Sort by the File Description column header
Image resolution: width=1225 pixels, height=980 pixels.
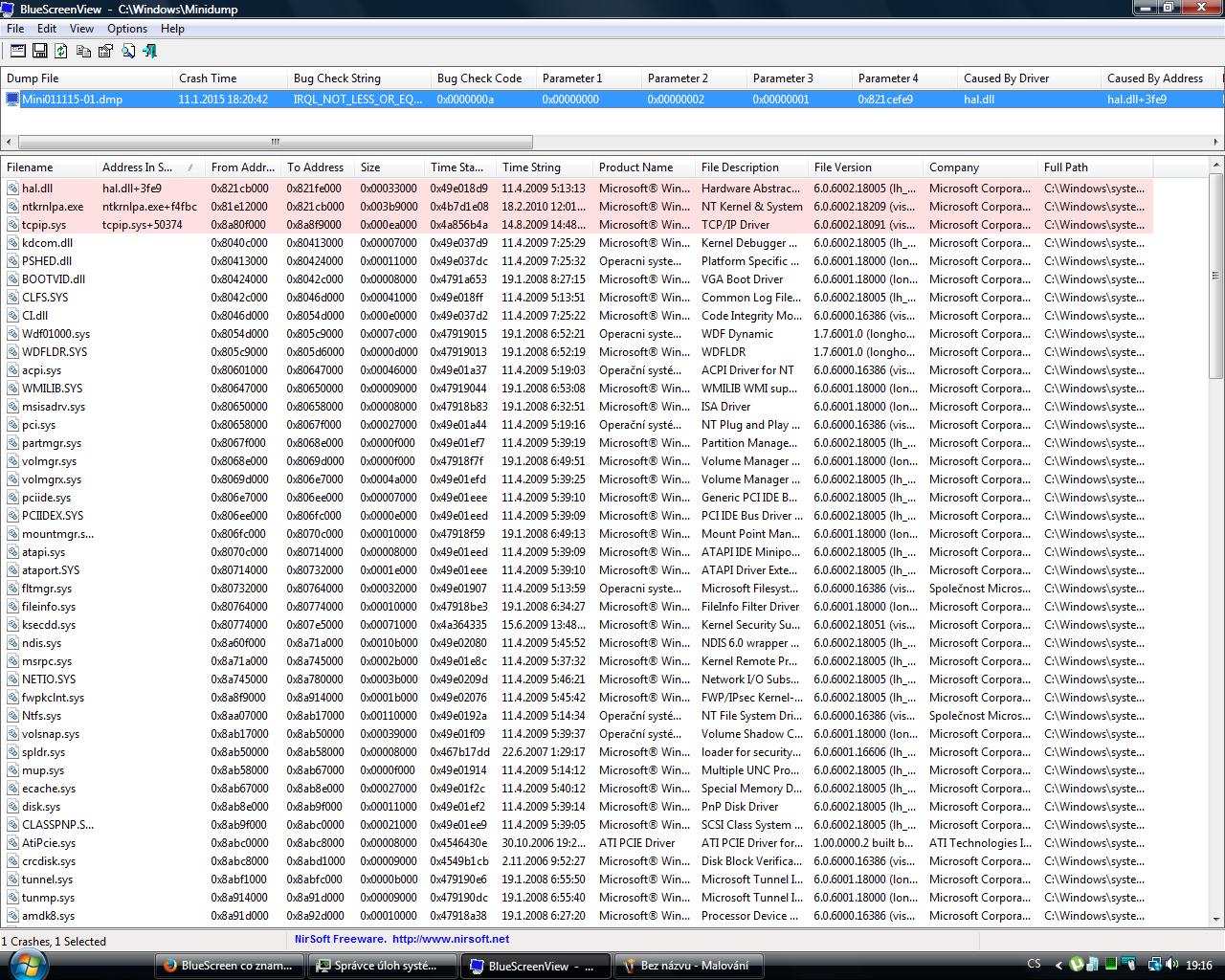[x=752, y=167]
